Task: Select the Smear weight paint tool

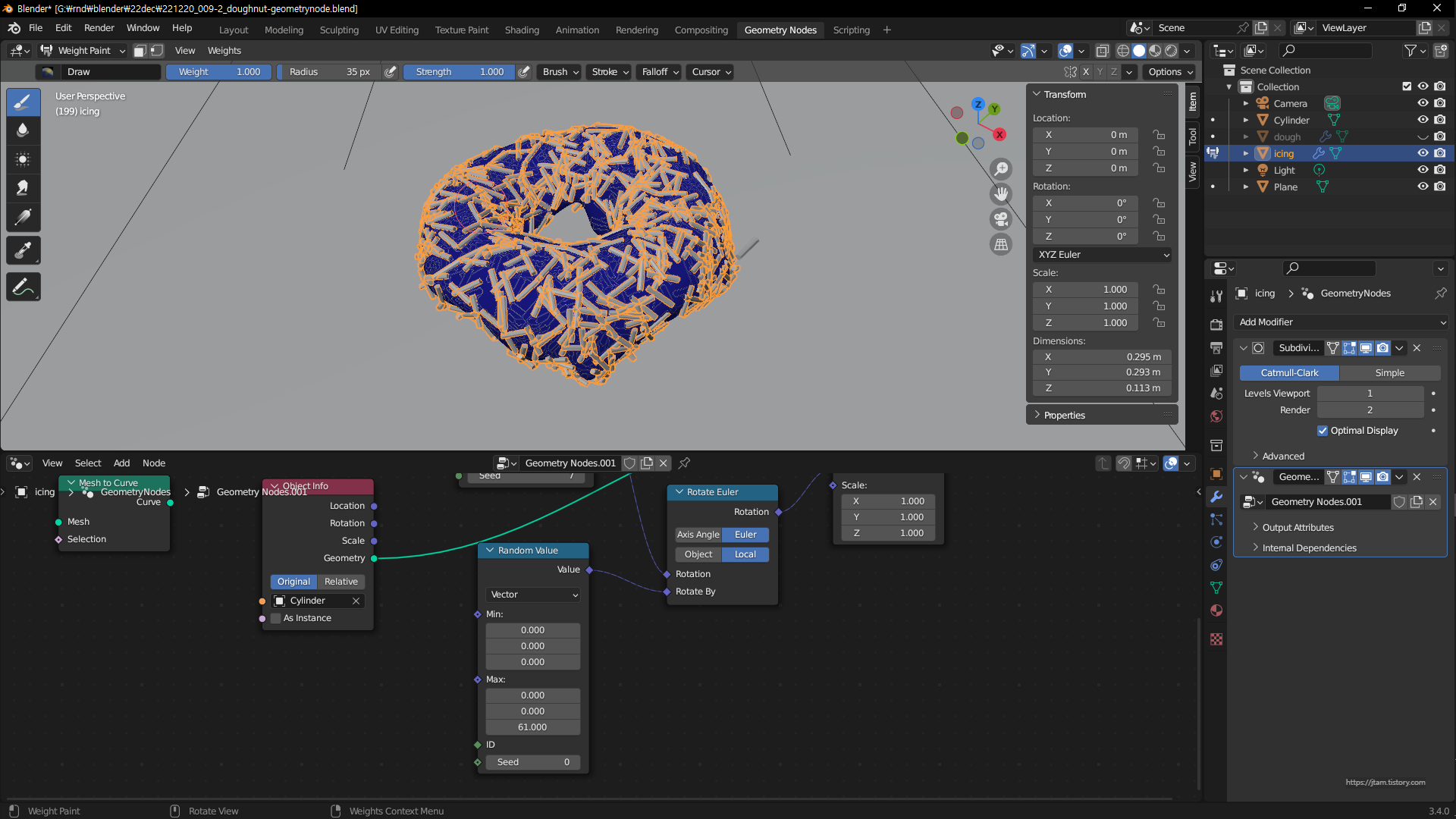Action: pos(23,188)
